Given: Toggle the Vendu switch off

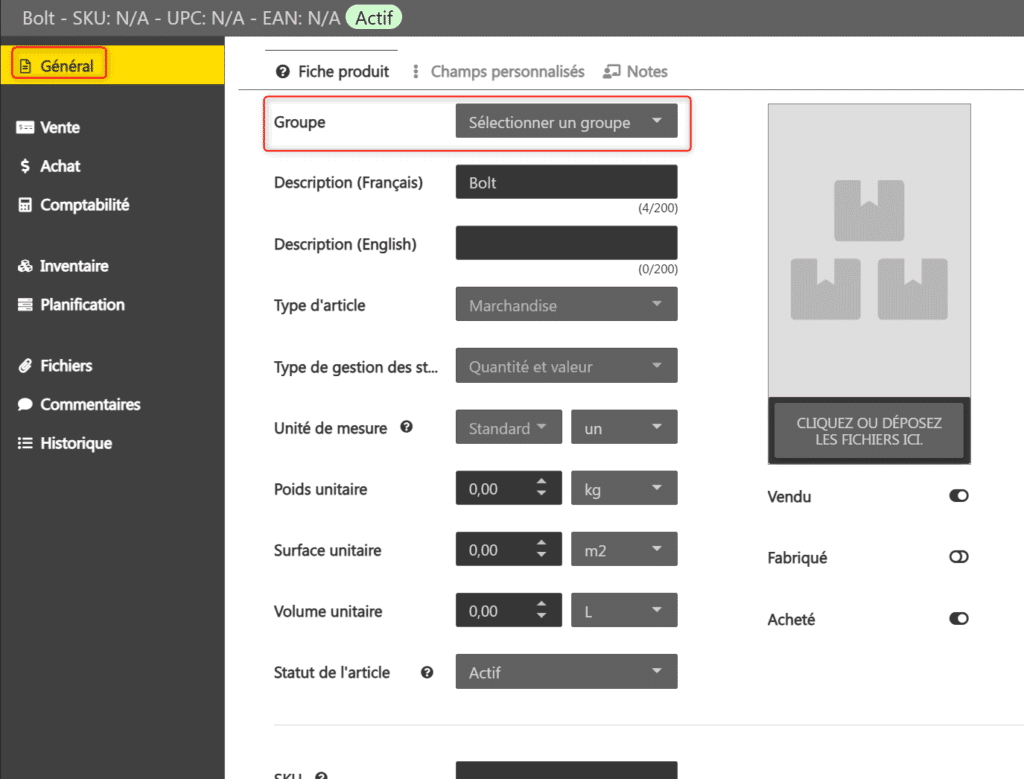Looking at the screenshot, I should (958, 496).
